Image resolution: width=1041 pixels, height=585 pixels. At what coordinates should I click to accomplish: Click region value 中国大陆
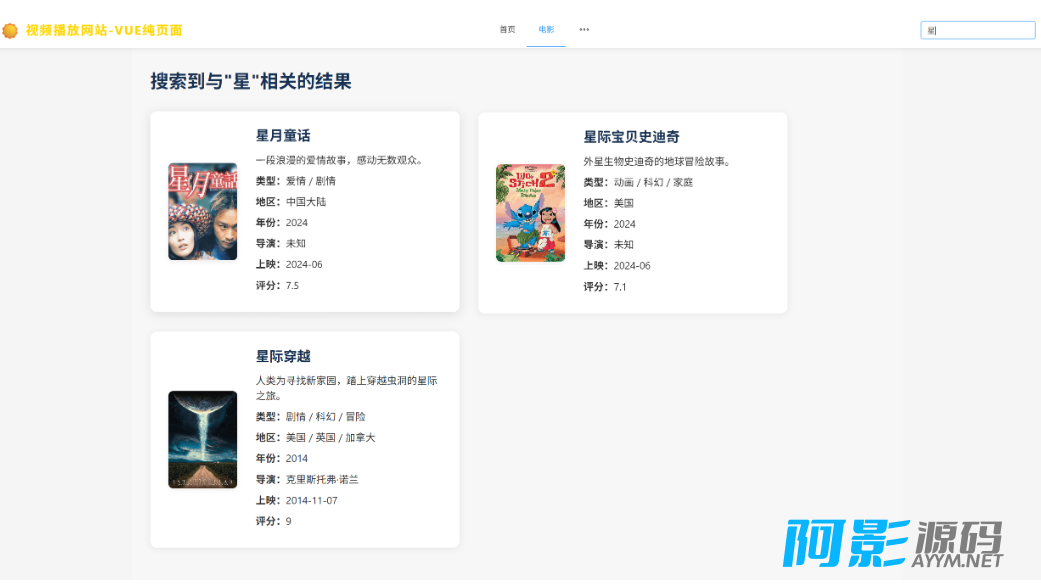tap(306, 201)
